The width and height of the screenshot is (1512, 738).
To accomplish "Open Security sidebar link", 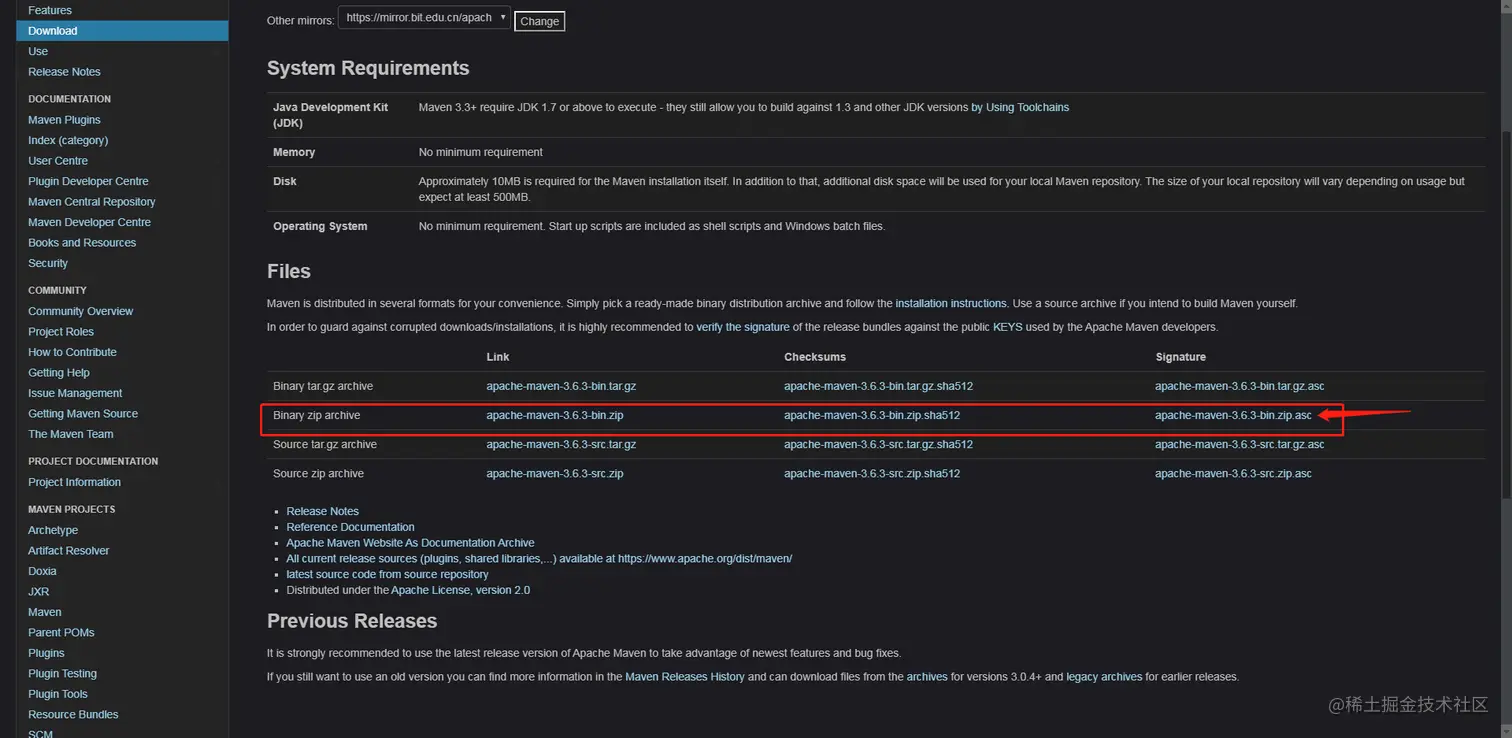I will [x=48, y=263].
